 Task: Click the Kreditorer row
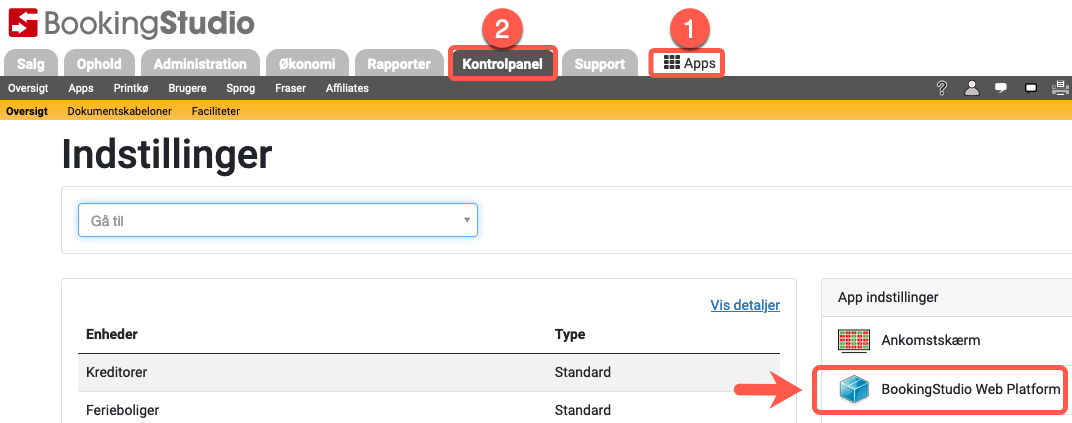(x=429, y=372)
